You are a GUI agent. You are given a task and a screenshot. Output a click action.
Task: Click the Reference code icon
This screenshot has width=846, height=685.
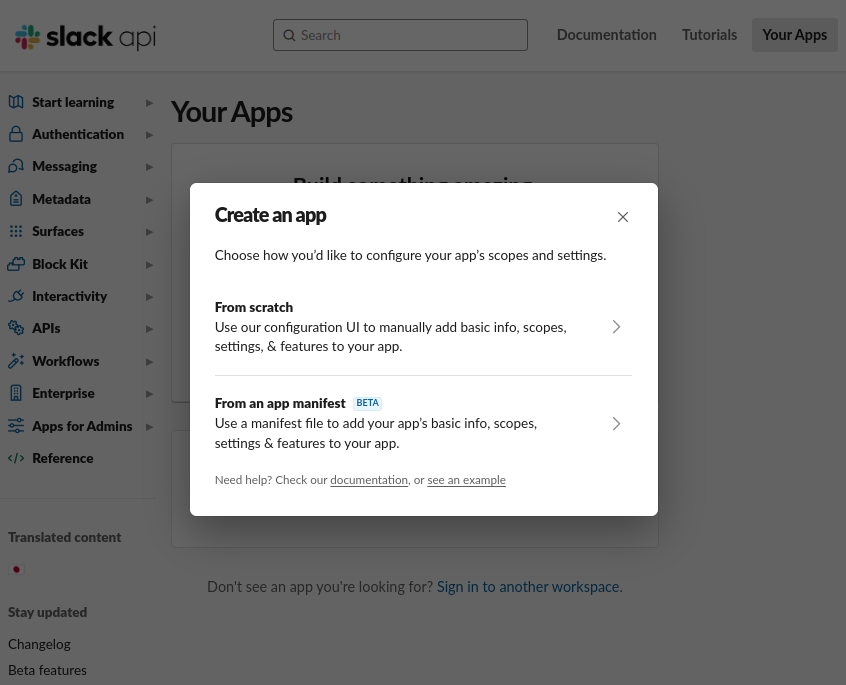16,457
